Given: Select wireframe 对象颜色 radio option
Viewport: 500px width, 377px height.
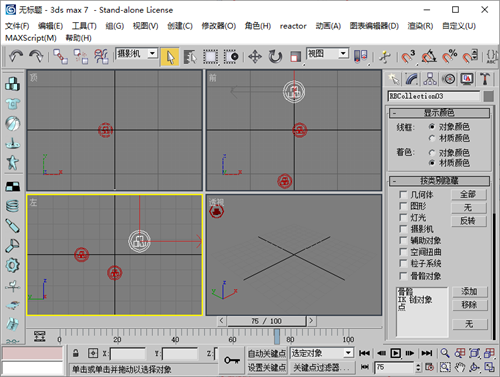Looking at the screenshot, I should [432, 127].
